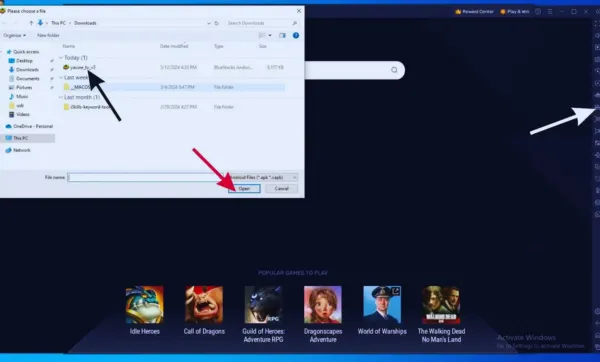Image resolution: width=600 pixels, height=362 pixels.
Task: Click the BlueStacks Androi... type cell
Action: pyautogui.click(x=233, y=67)
